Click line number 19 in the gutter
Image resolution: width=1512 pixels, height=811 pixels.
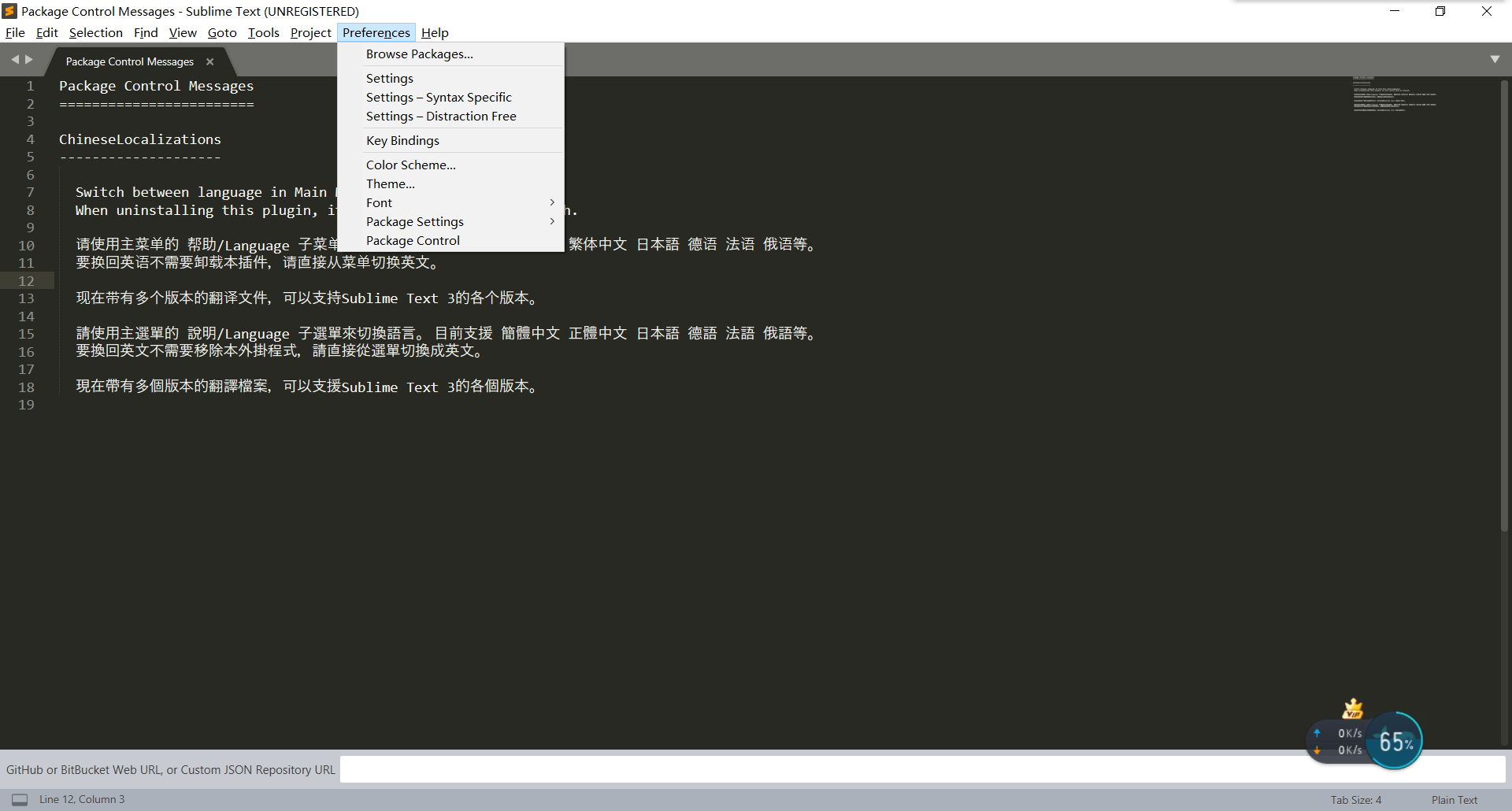(x=26, y=405)
